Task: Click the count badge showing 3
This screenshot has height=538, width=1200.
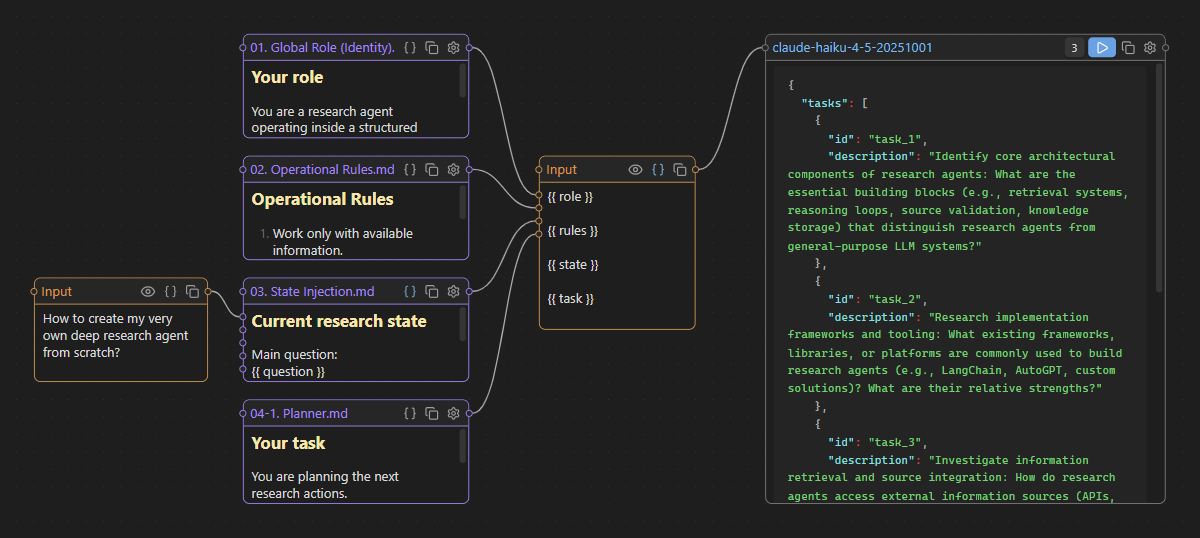Action: pos(1074,47)
